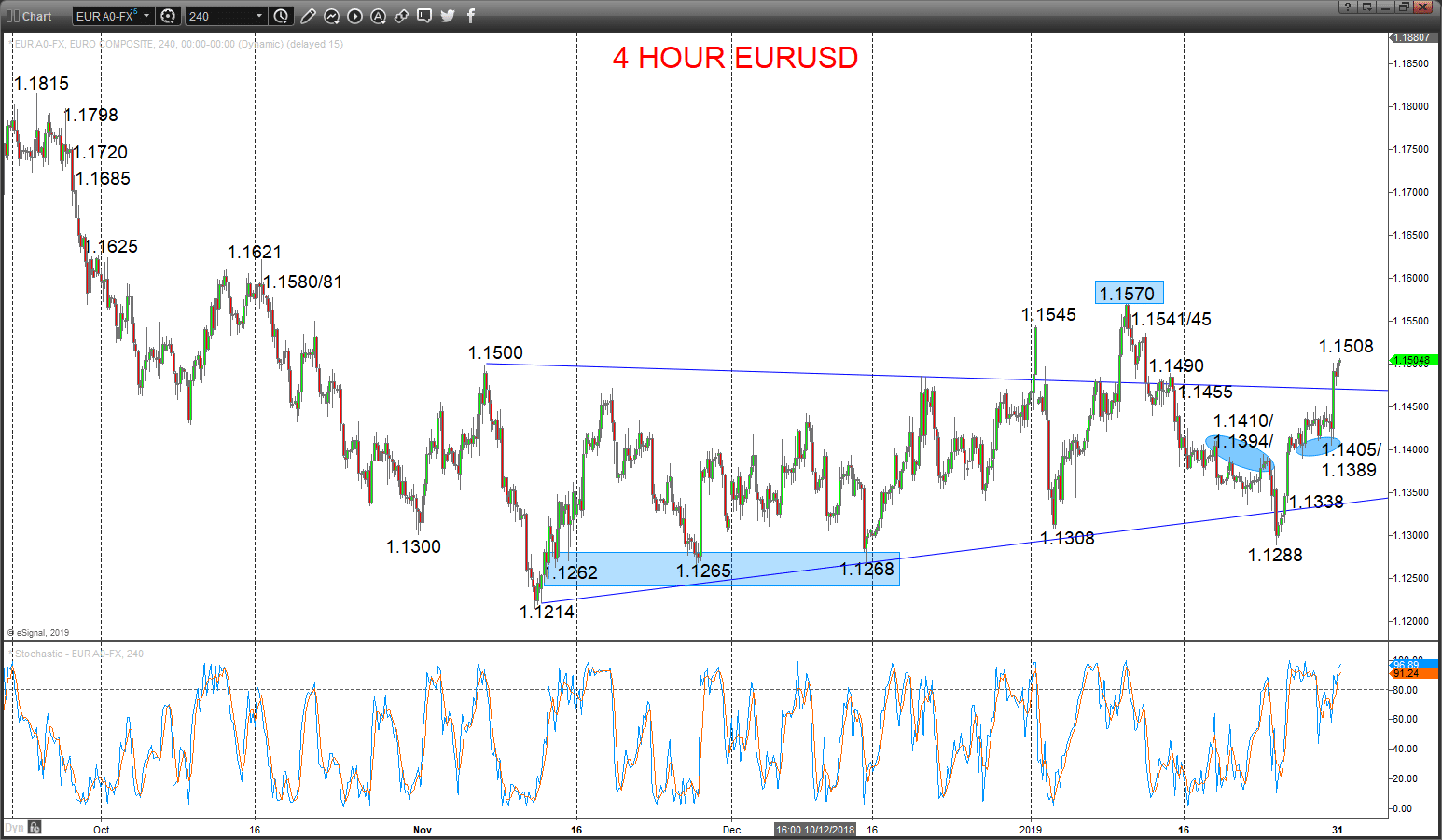
Task: Click the 1.1214 low annotation
Action: click(547, 612)
